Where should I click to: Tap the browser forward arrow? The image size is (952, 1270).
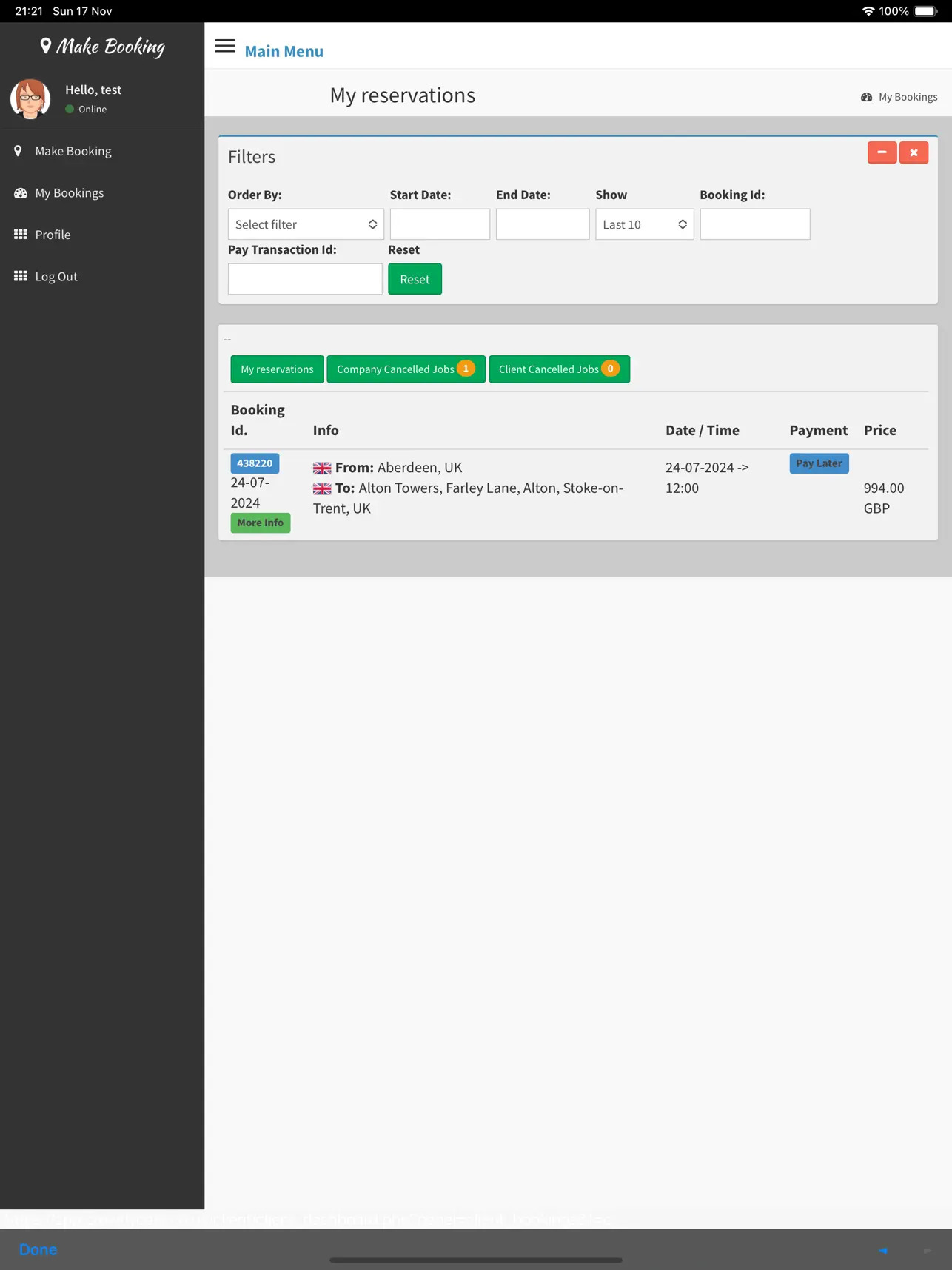tap(928, 1250)
